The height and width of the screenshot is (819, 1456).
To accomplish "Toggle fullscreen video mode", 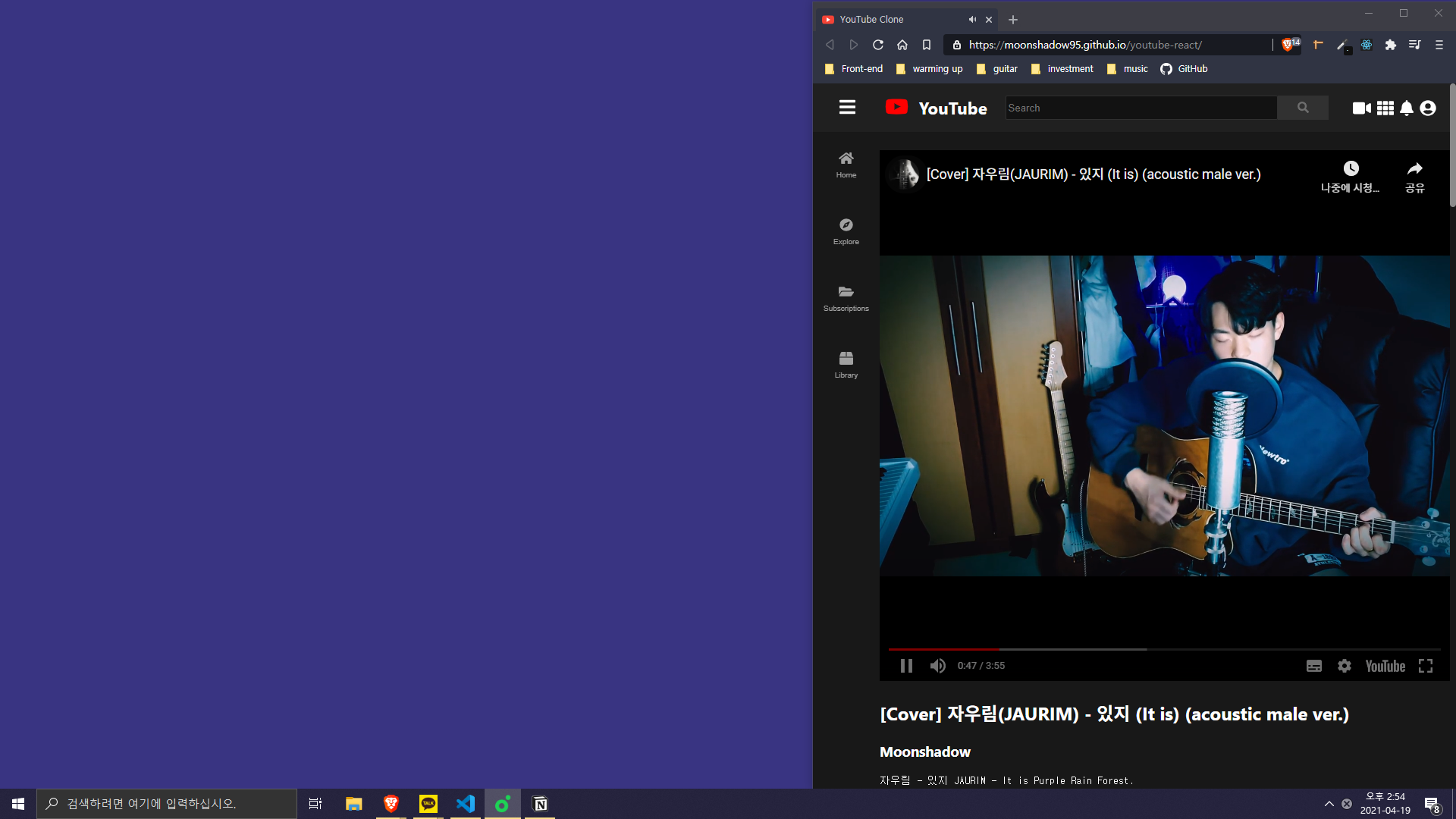I will pos(1426,666).
